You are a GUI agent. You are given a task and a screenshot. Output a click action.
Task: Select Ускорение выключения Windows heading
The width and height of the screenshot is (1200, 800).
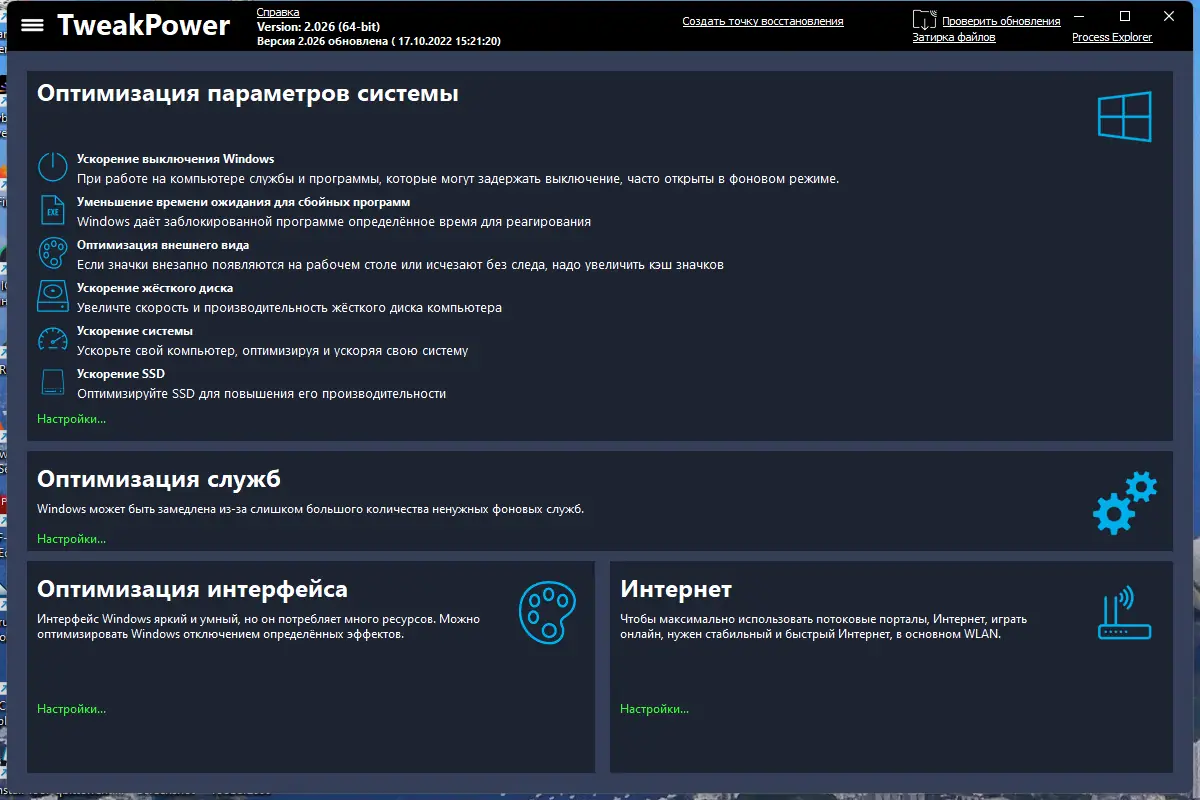click(x=175, y=159)
